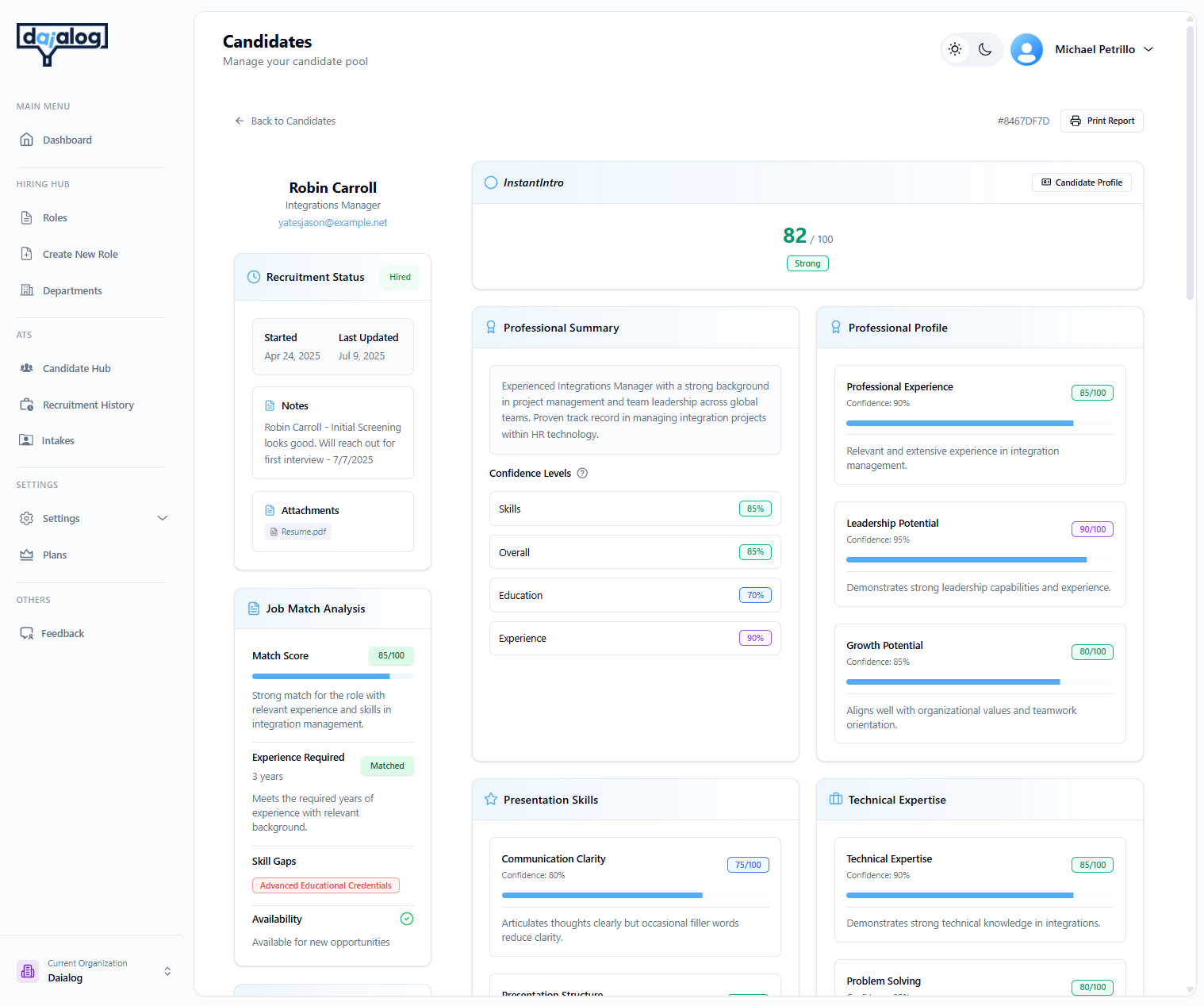Go to Roles in the sidebar
This screenshot has height=1006, width=1204.
[x=55, y=217]
